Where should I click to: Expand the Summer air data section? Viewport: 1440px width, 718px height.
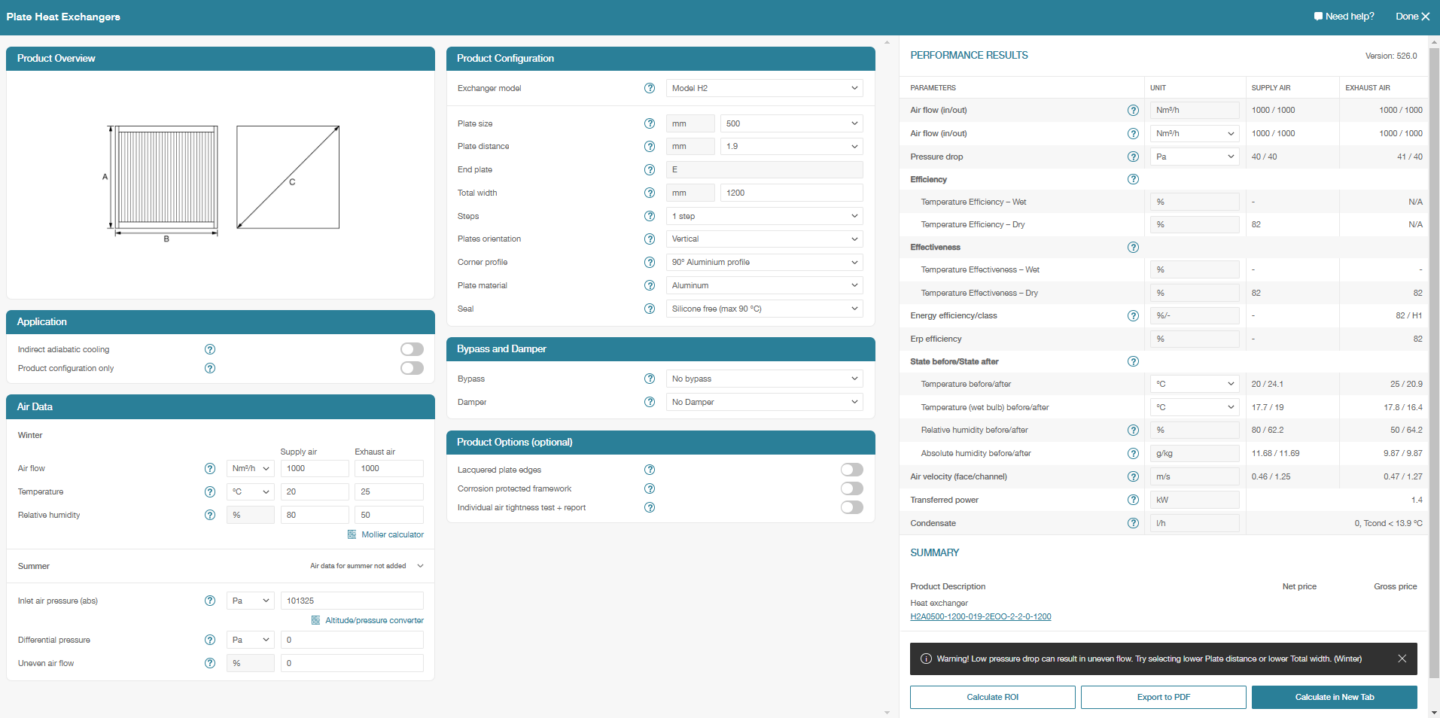[420, 566]
